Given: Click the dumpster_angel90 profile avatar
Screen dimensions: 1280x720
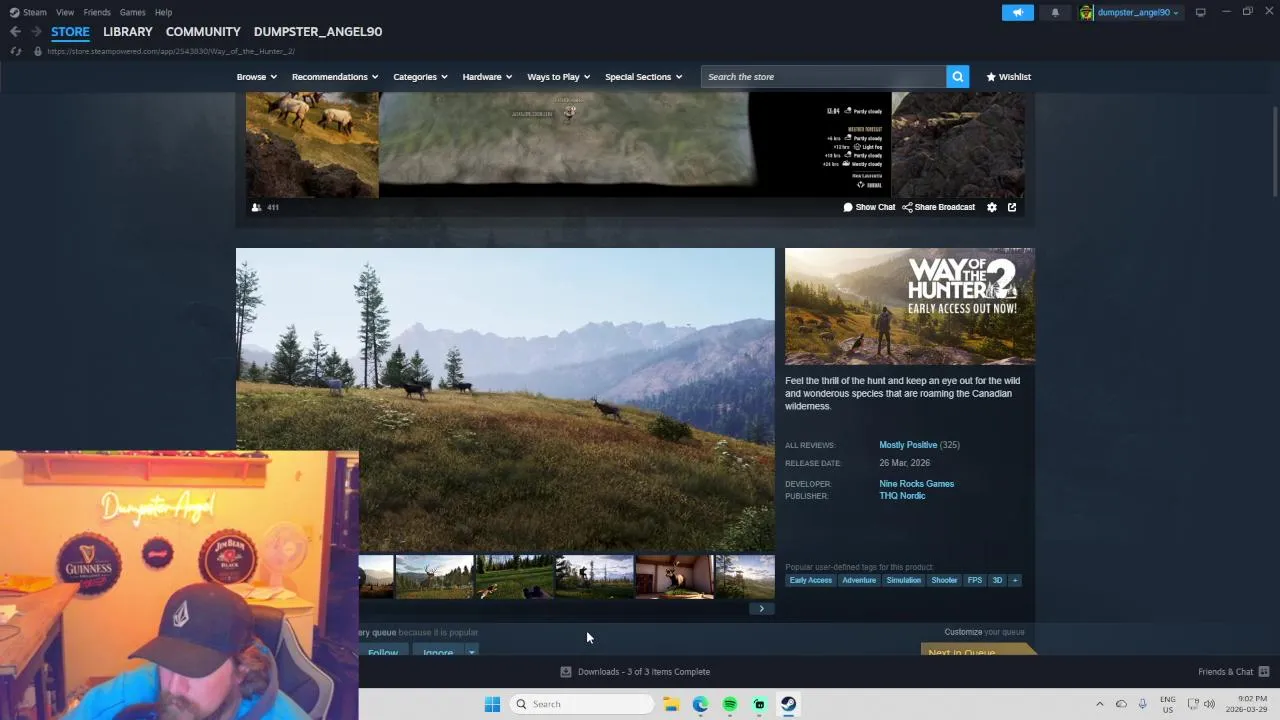Looking at the screenshot, I should coord(1087,12).
